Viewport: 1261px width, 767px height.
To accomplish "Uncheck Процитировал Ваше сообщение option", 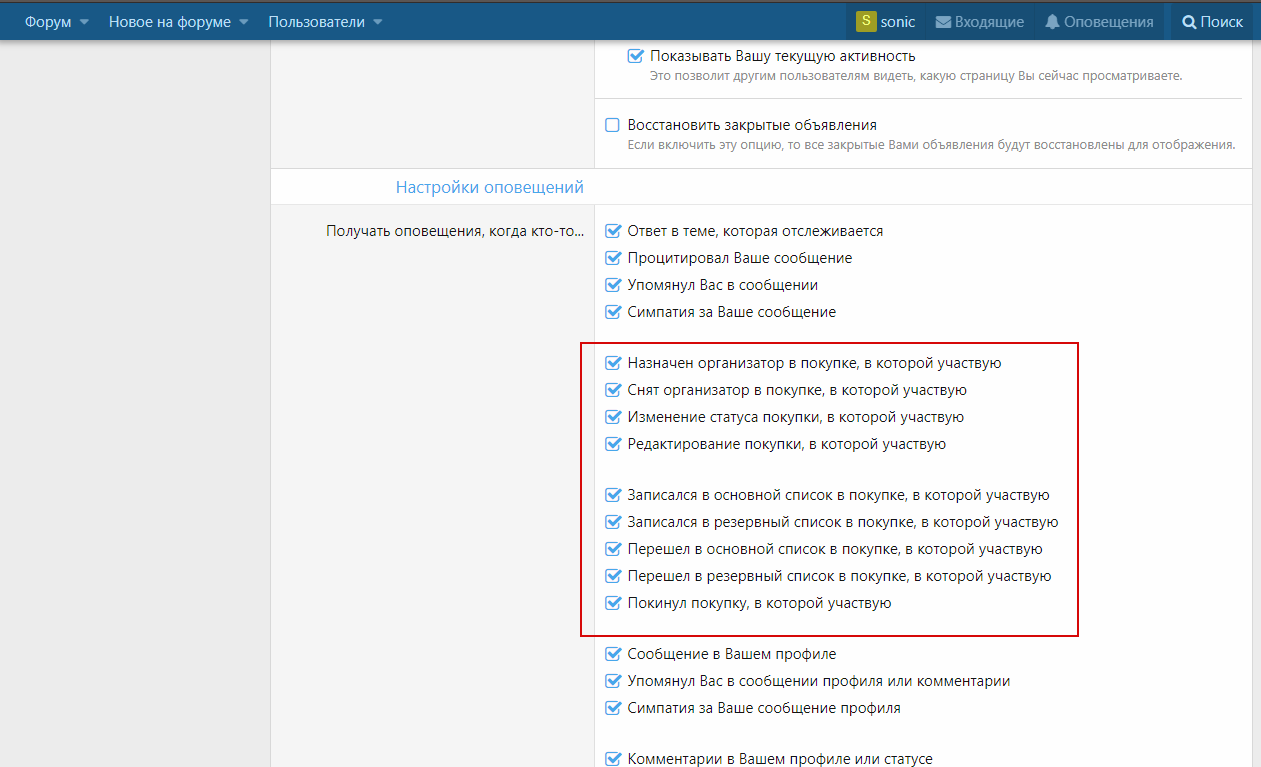I will tap(614, 258).
